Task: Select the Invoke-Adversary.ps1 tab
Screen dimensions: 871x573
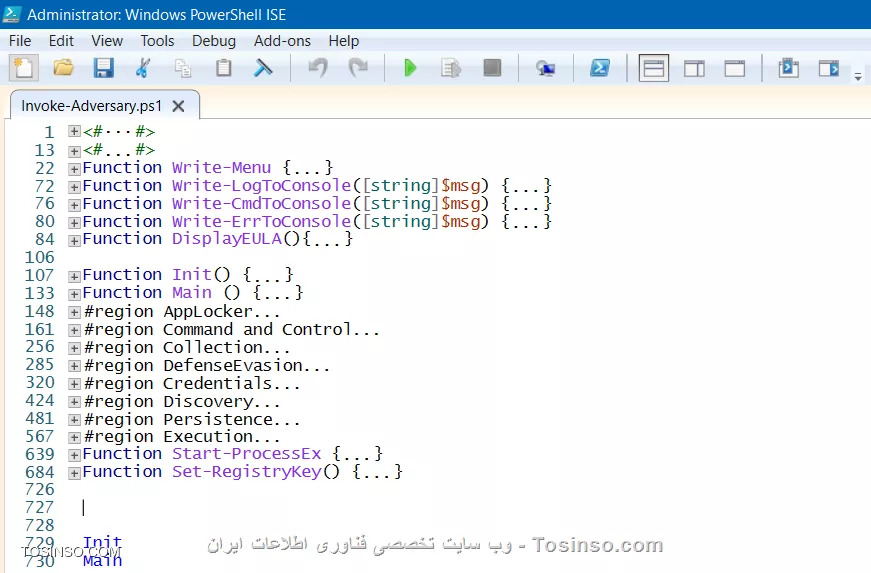Action: pos(92,105)
